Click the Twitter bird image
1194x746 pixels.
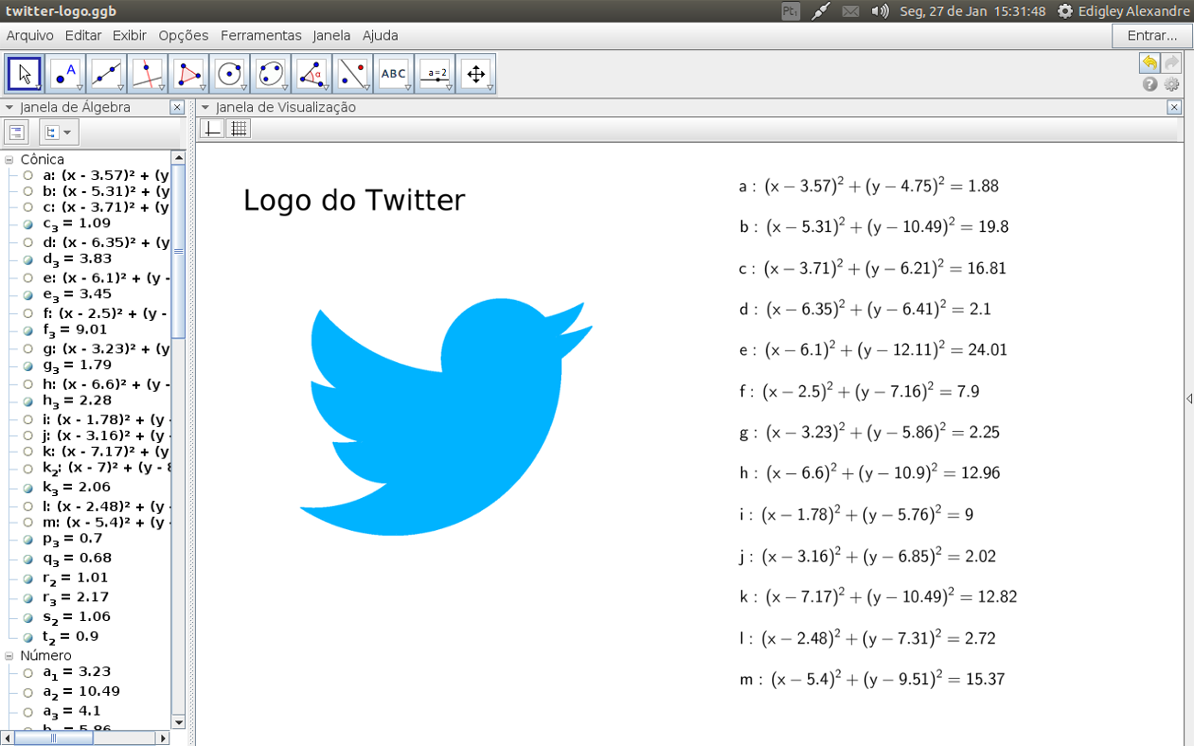446,416
